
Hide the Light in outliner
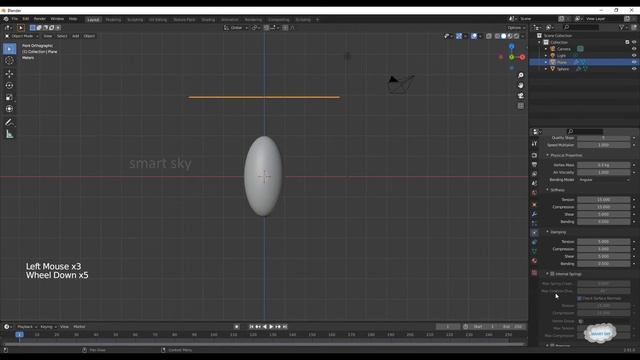[x=634, y=55]
